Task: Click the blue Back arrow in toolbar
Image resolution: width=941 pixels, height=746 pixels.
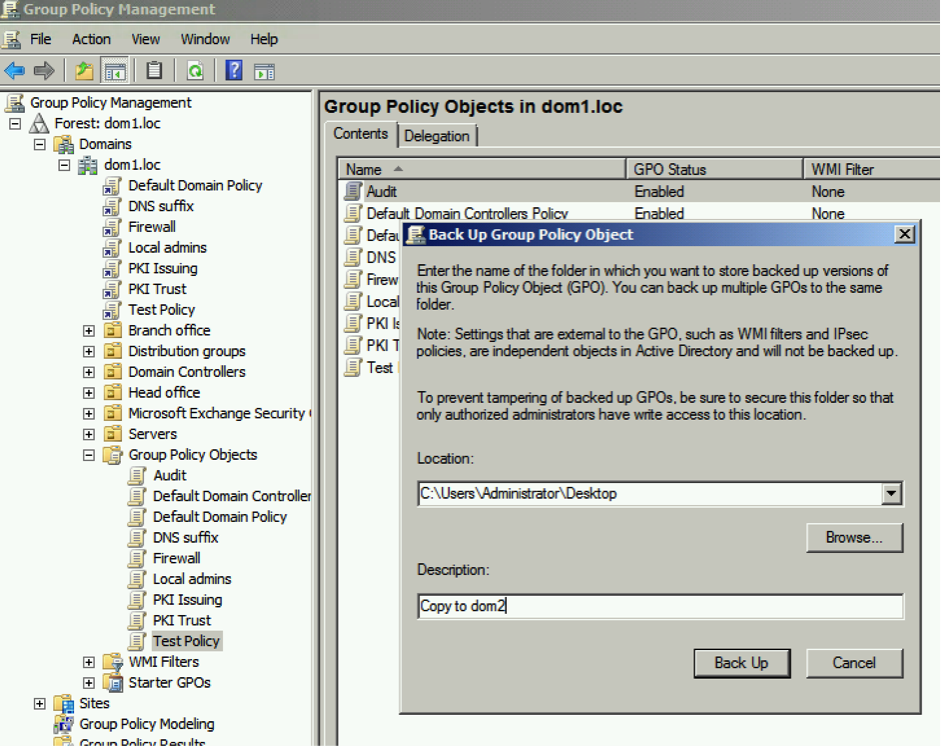Action: [14, 71]
